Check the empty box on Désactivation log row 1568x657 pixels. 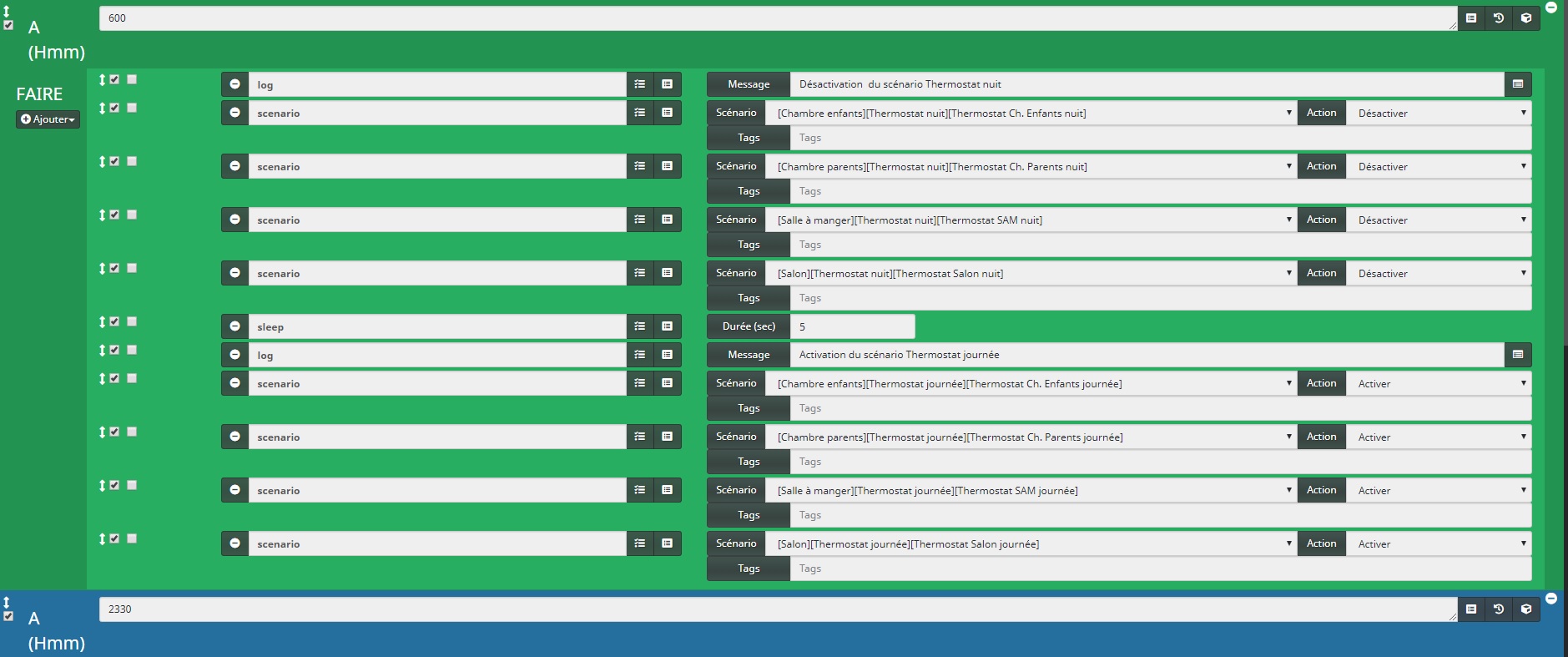coord(132,79)
